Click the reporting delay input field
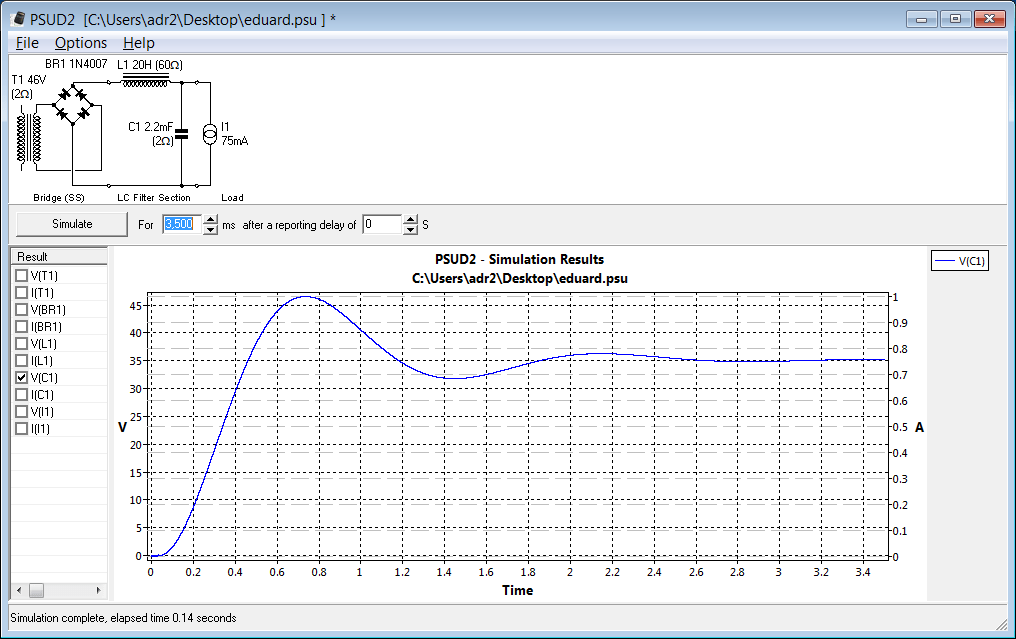 click(382, 224)
